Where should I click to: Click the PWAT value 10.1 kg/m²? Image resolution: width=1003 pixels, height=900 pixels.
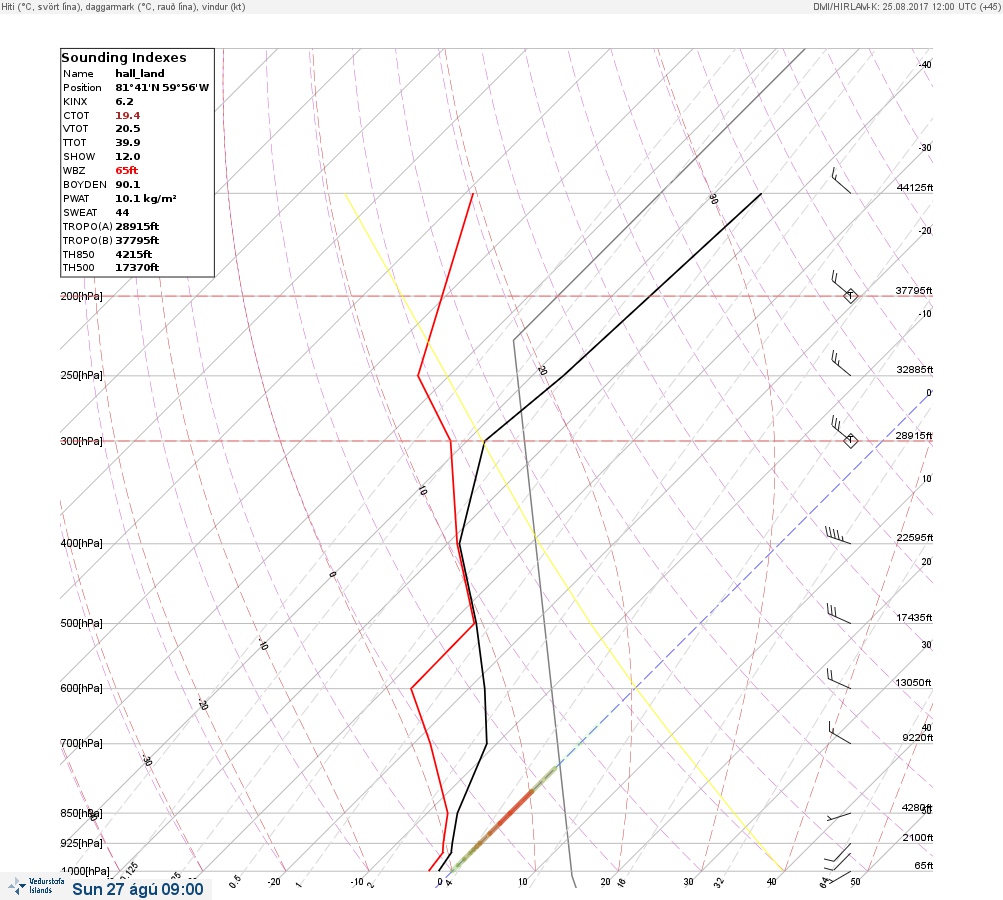pos(146,198)
